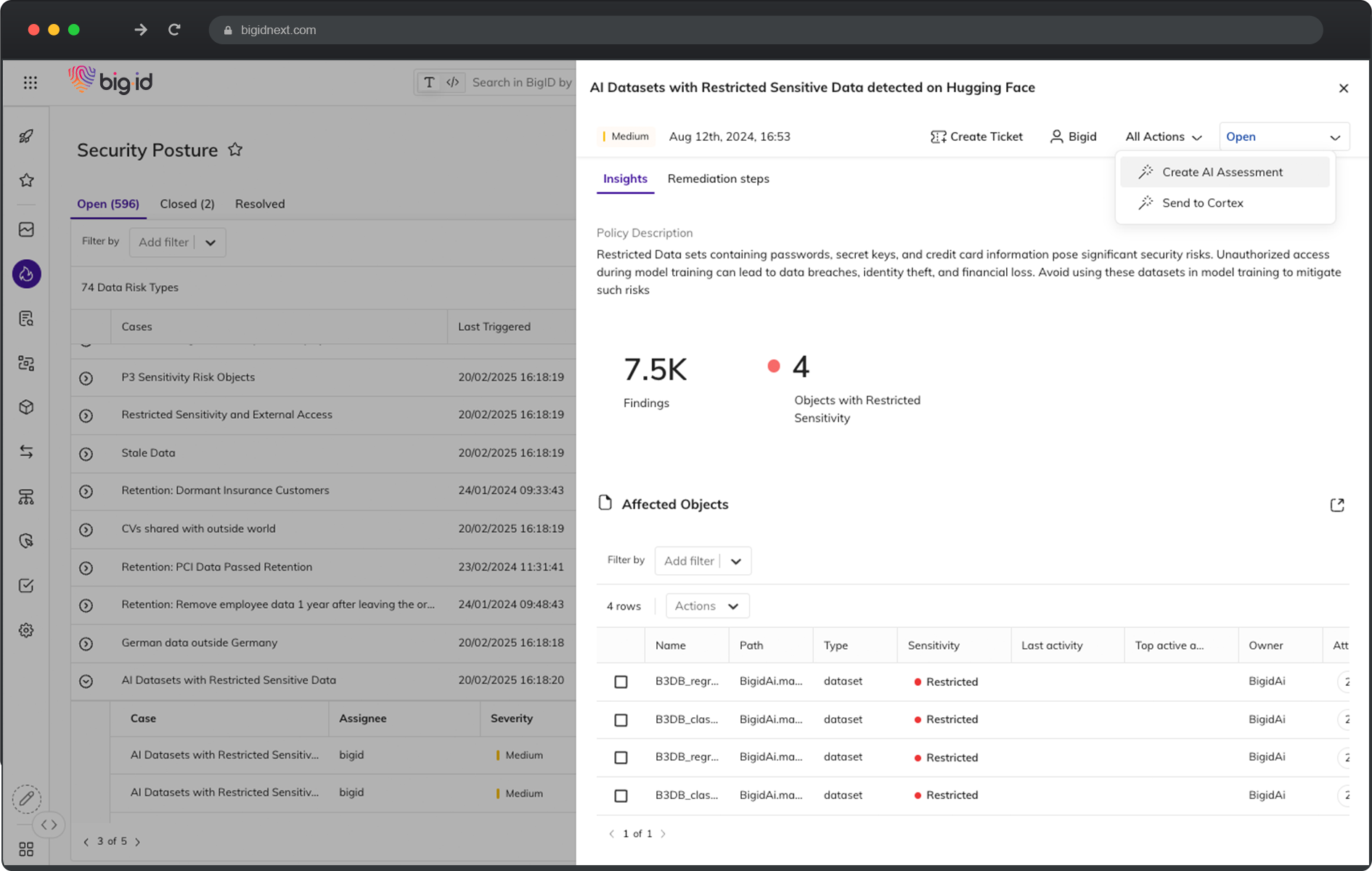Image resolution: width=1372 pixels, height=871 pixels.
Task: Click the rocket icon in the sidebar
Action: tap(26, 136)
